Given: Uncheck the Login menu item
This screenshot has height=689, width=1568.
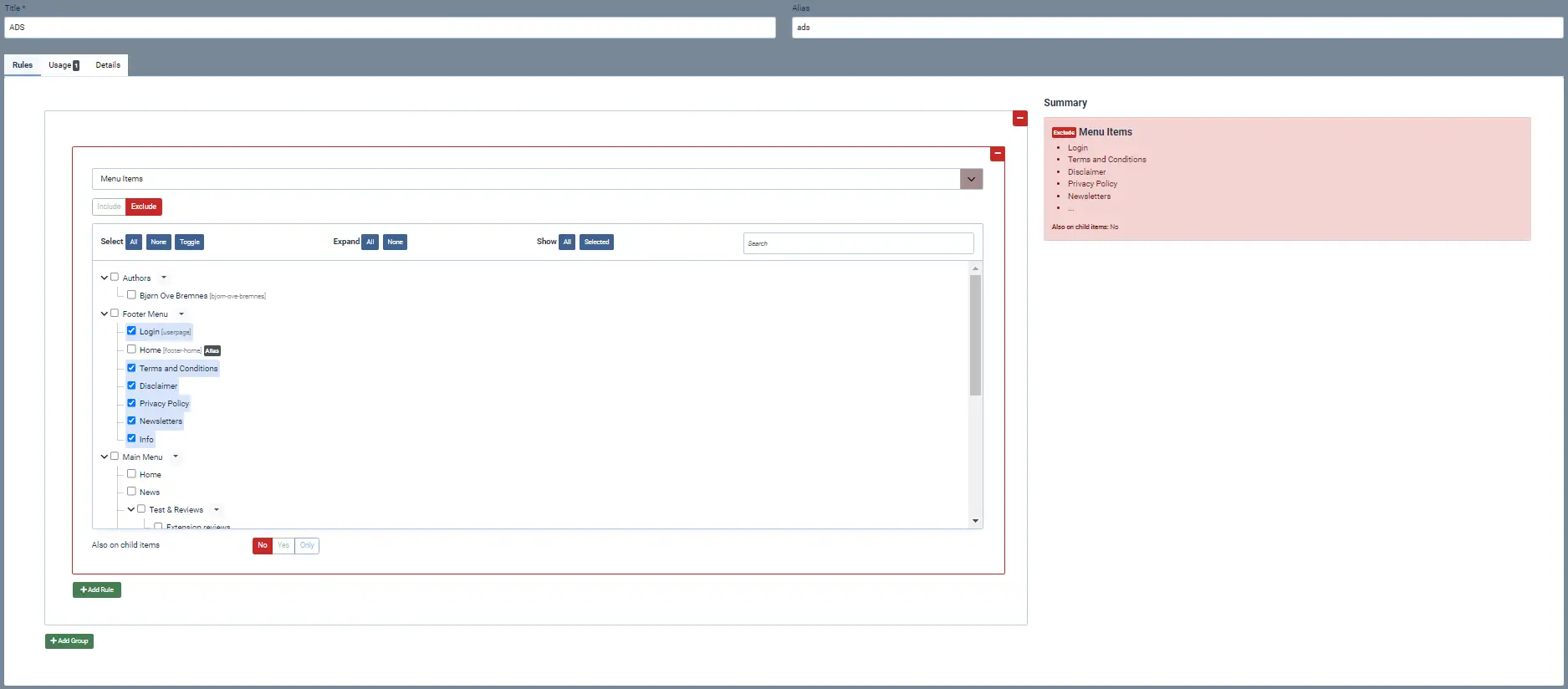Looking at the screenshot, I should (131, 330).
